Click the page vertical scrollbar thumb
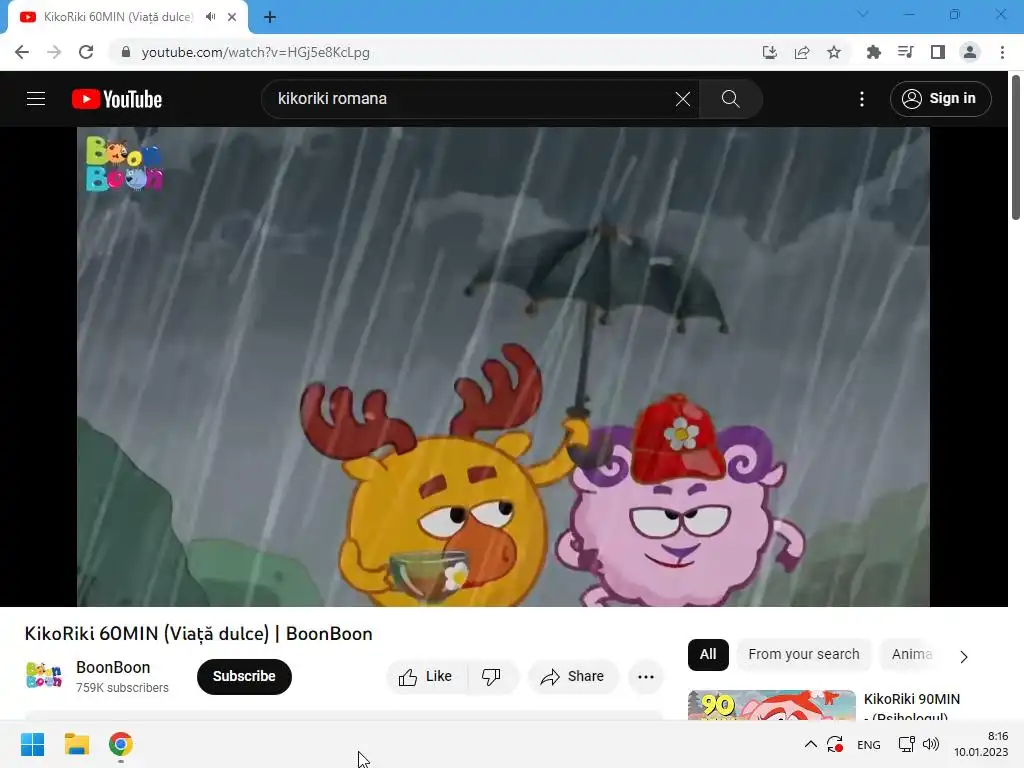 1016,148
